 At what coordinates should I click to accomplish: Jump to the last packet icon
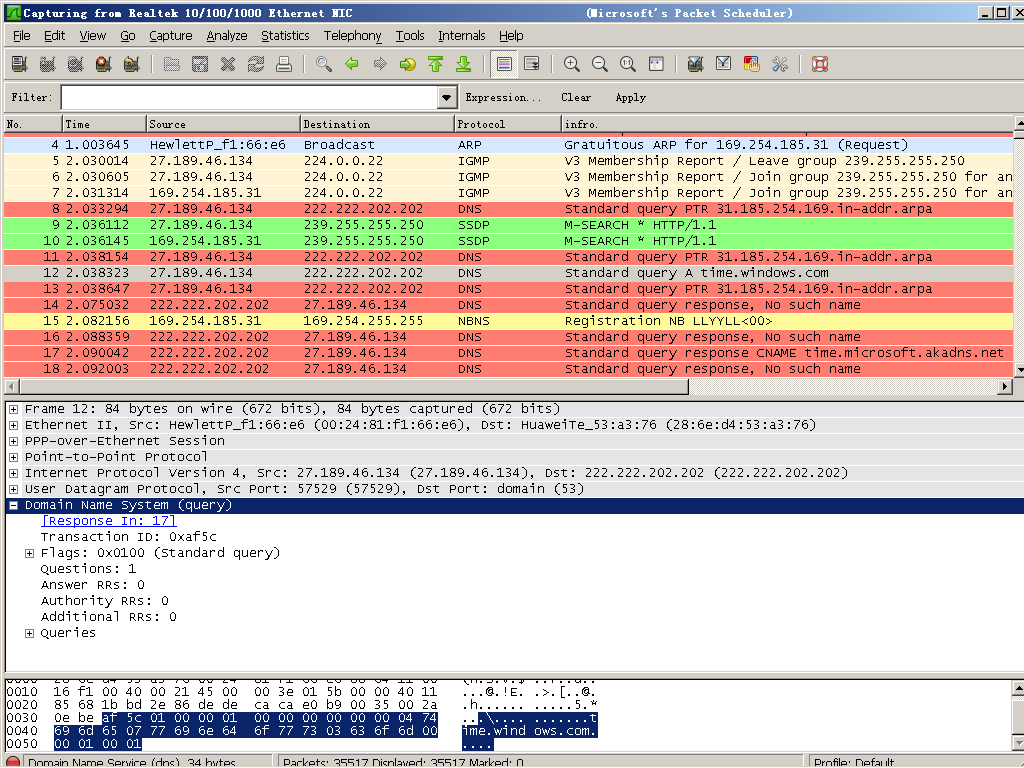[x=464, y=64]
